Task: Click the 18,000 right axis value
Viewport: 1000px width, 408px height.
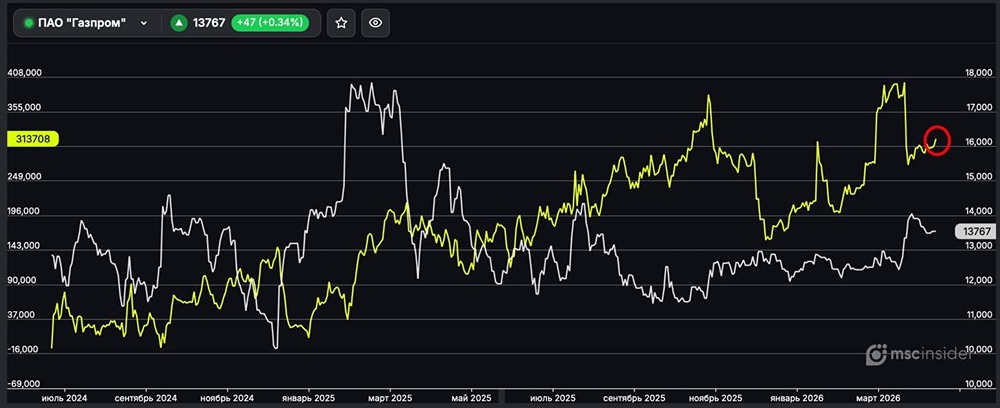Action: [978, 73]
